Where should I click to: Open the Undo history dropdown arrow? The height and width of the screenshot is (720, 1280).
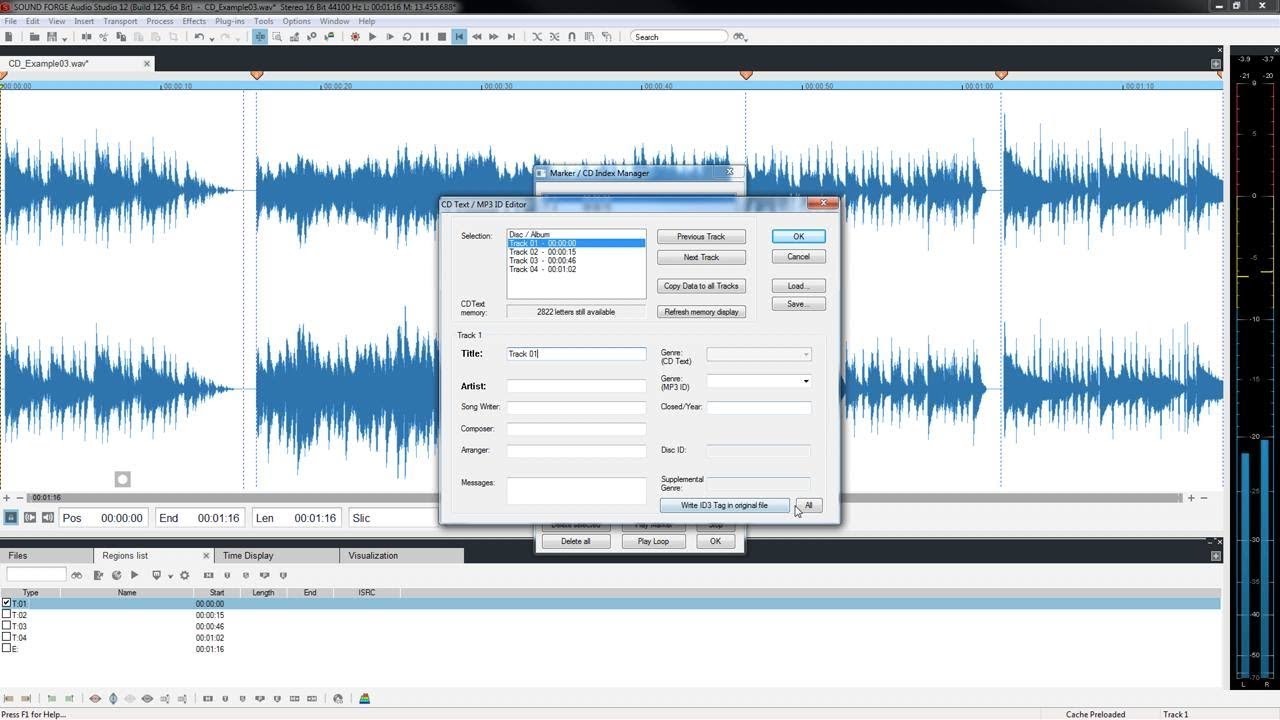coord(212,39)
